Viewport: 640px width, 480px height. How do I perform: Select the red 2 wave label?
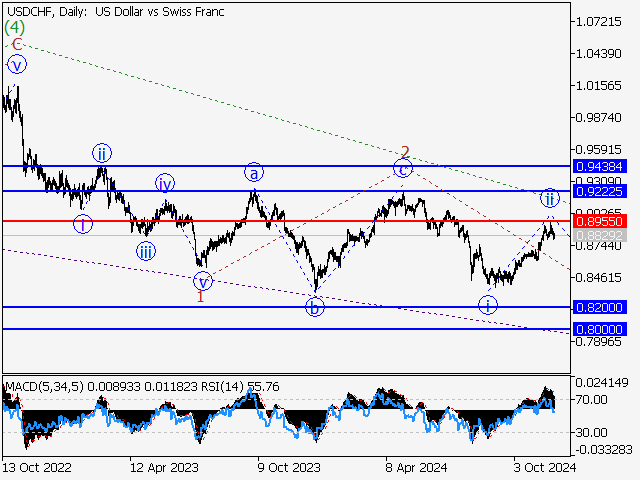pos(405,153)
